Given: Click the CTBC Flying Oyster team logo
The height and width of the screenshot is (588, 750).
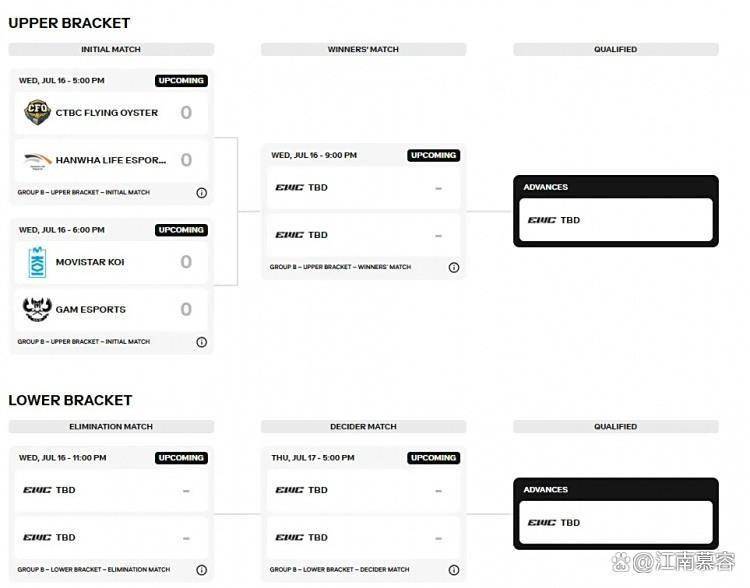Looking at the screenshot, I should click(37, 113).
